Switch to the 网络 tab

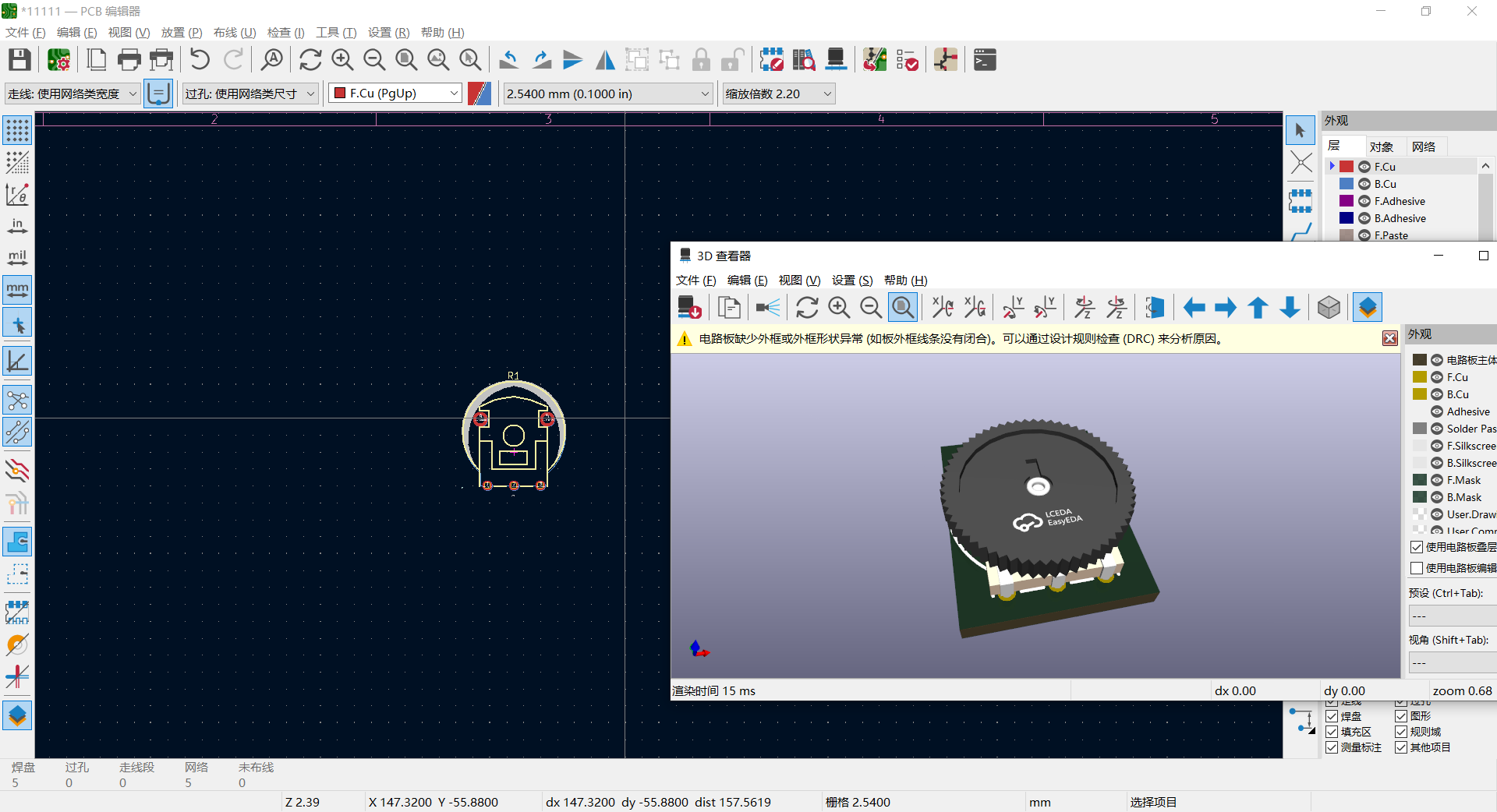[x=1423, y=147]
